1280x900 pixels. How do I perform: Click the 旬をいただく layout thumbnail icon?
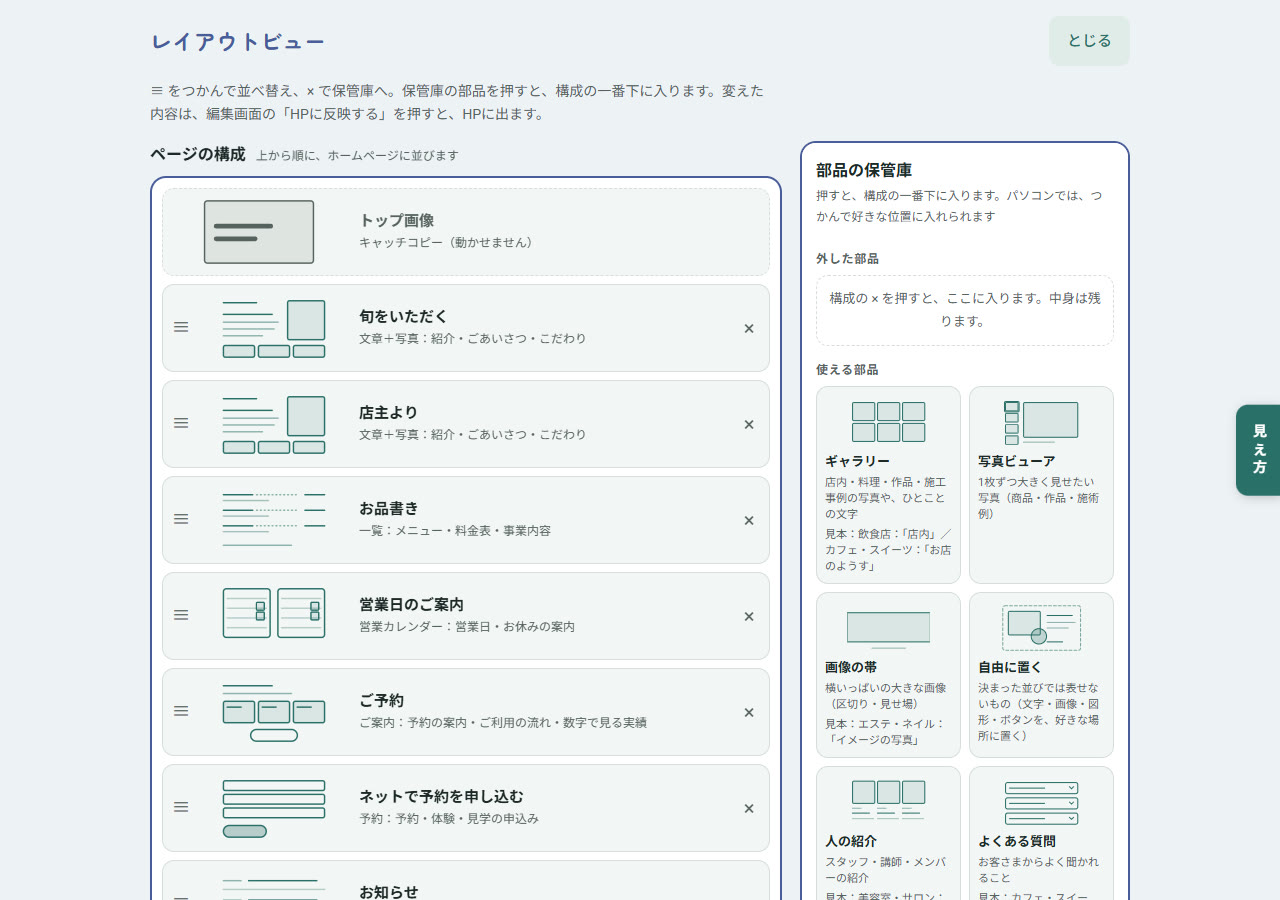click(x=274, y=328)
